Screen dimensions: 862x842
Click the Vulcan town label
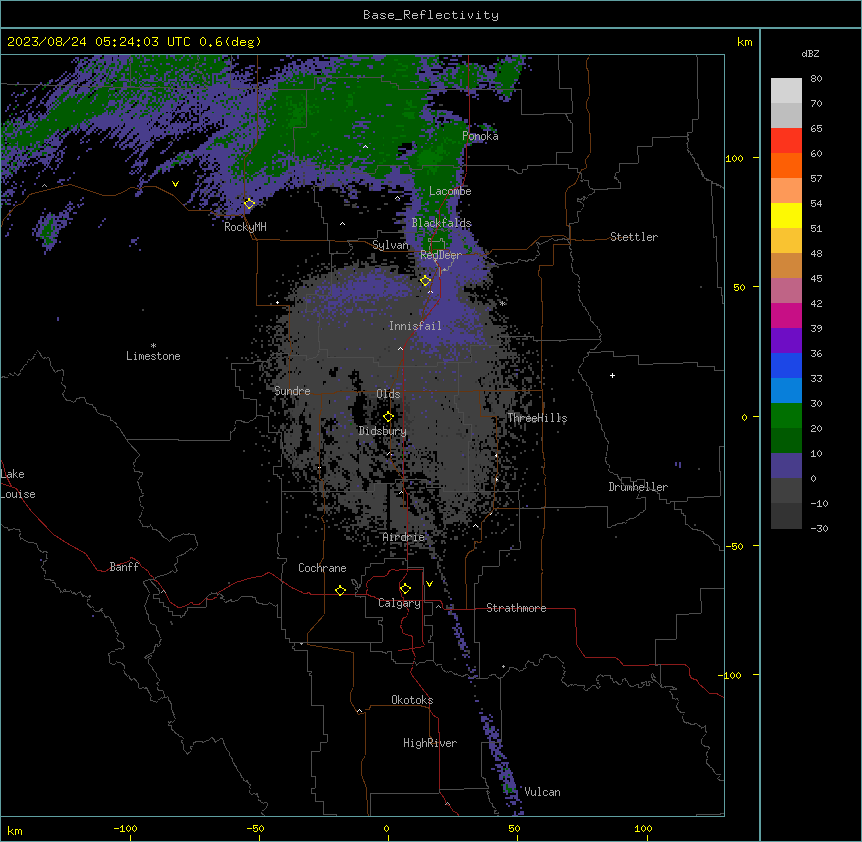[x=542, y=792]
